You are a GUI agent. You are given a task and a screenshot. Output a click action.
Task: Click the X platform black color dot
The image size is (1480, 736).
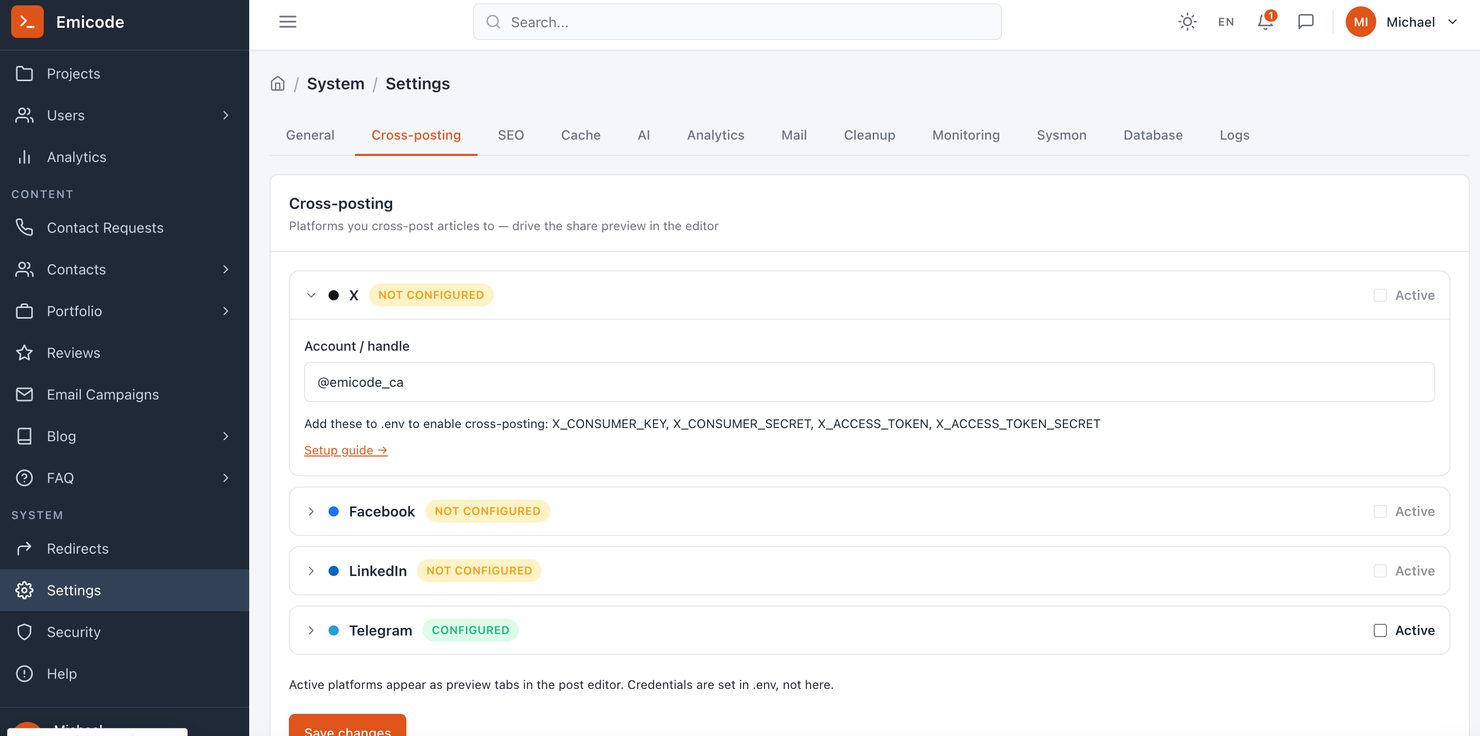pos(334,295)
